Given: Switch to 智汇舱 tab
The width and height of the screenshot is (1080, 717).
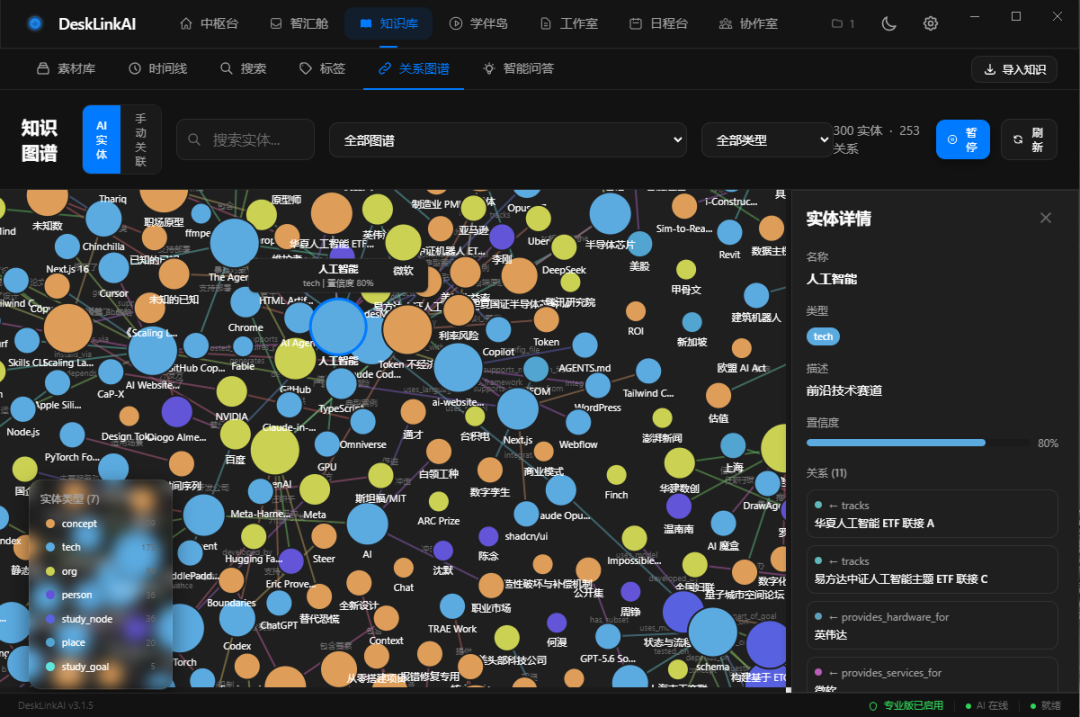Looking at the screenshot, I should click(299, 23).
